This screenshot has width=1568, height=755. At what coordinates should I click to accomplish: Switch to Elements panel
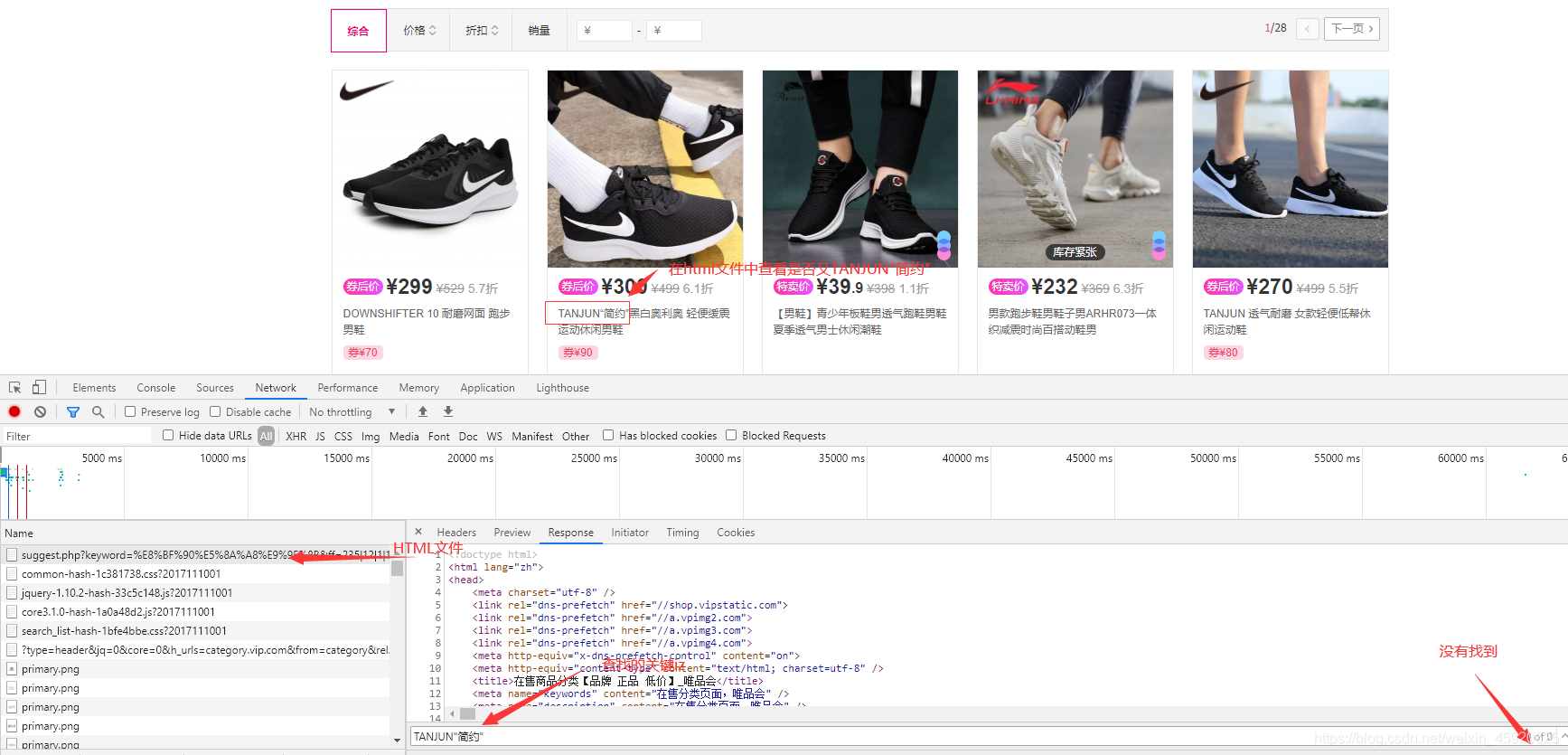point(94,388)
